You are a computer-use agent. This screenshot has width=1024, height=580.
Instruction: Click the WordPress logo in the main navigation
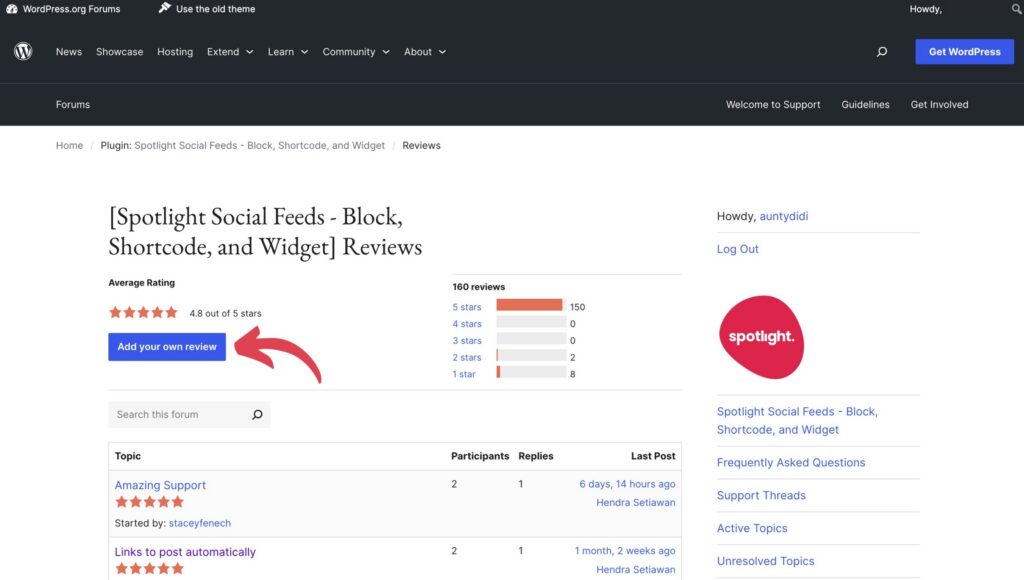click(22, 51)
